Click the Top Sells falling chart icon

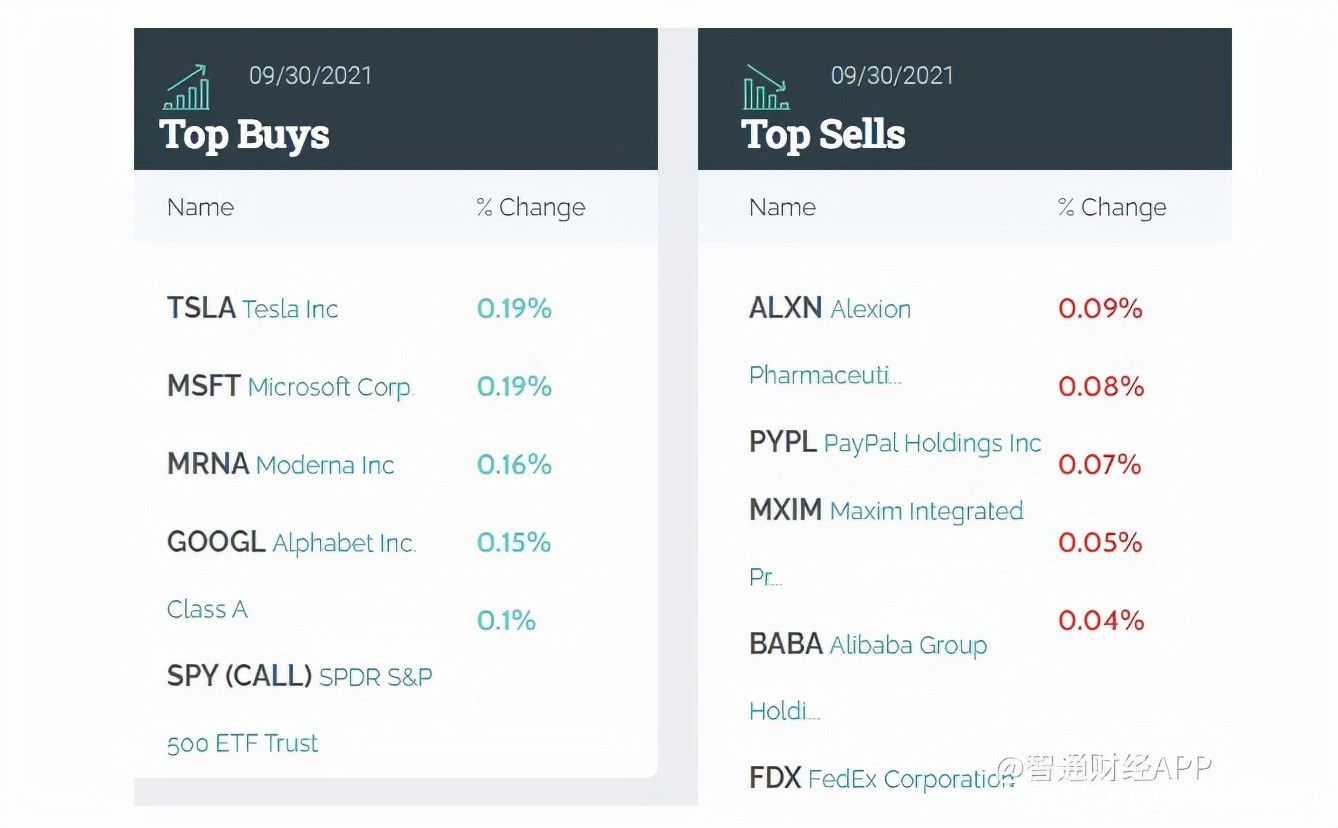[x=766, y=88]
